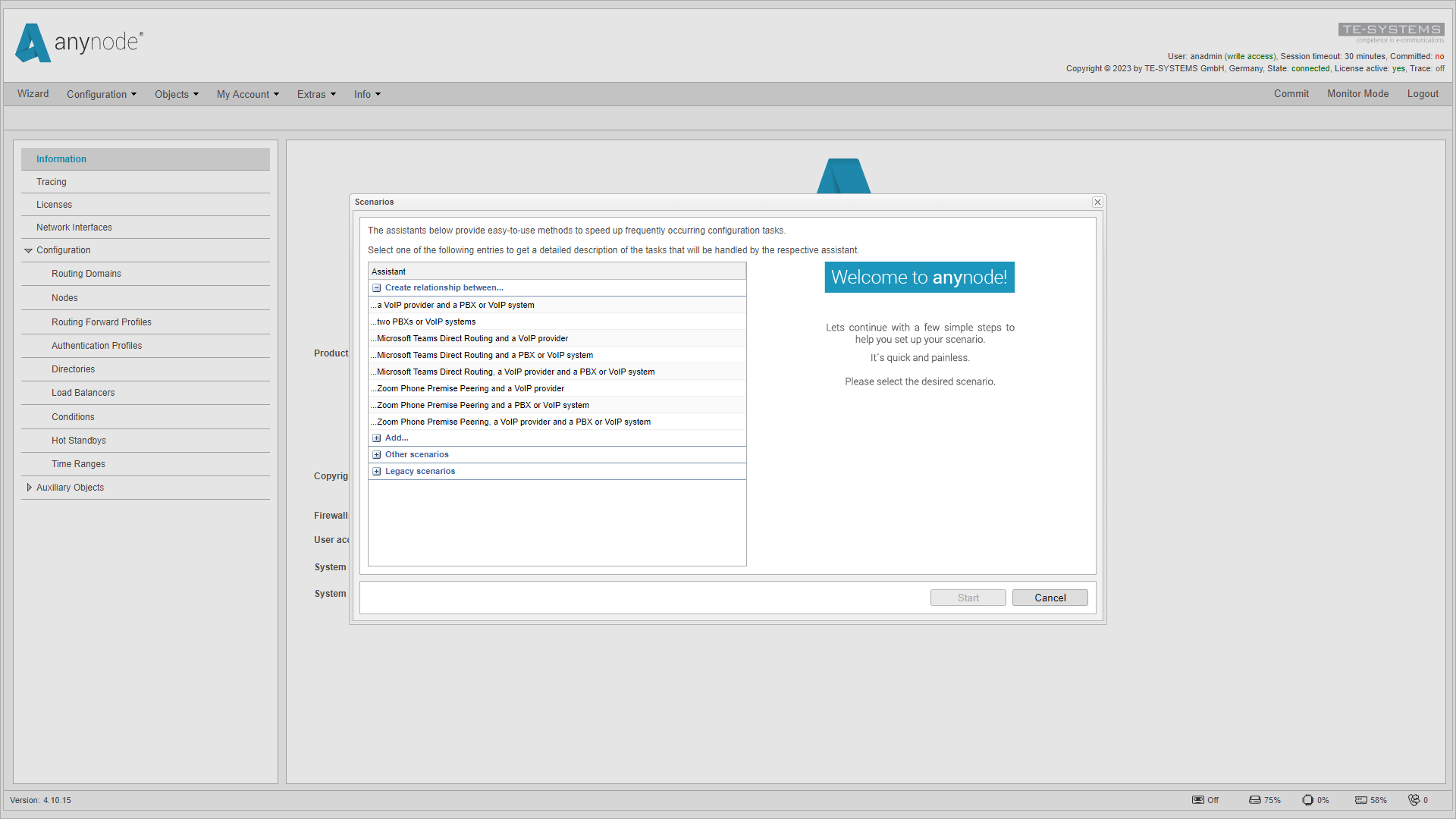Click Logout in the top bar
This screenshot has width=1456, height=819.
click(x=1423, y=93)
